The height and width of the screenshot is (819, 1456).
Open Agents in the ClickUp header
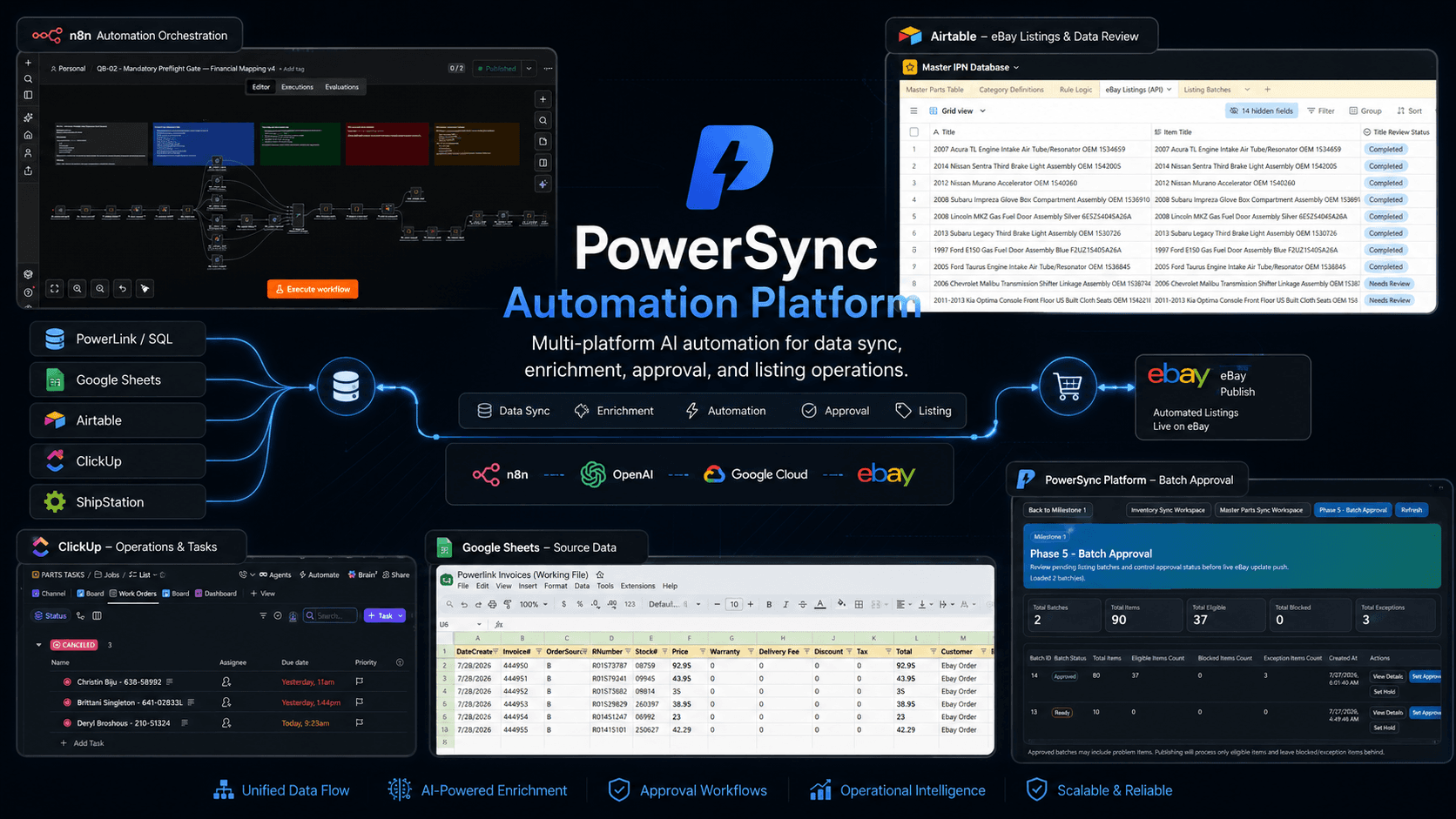tap(275, 574)
